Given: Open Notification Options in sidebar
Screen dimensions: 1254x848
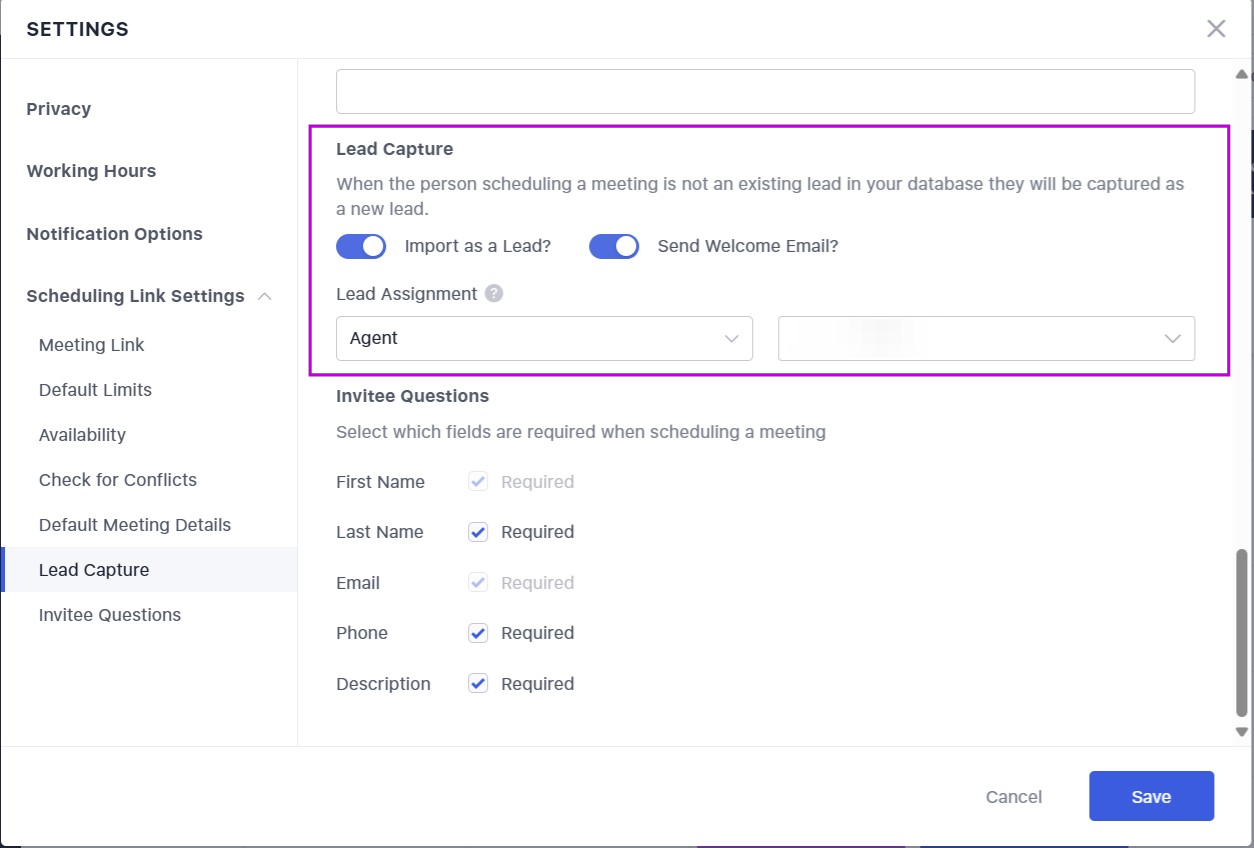Looking at the screenshot, I should coord(114,234).
